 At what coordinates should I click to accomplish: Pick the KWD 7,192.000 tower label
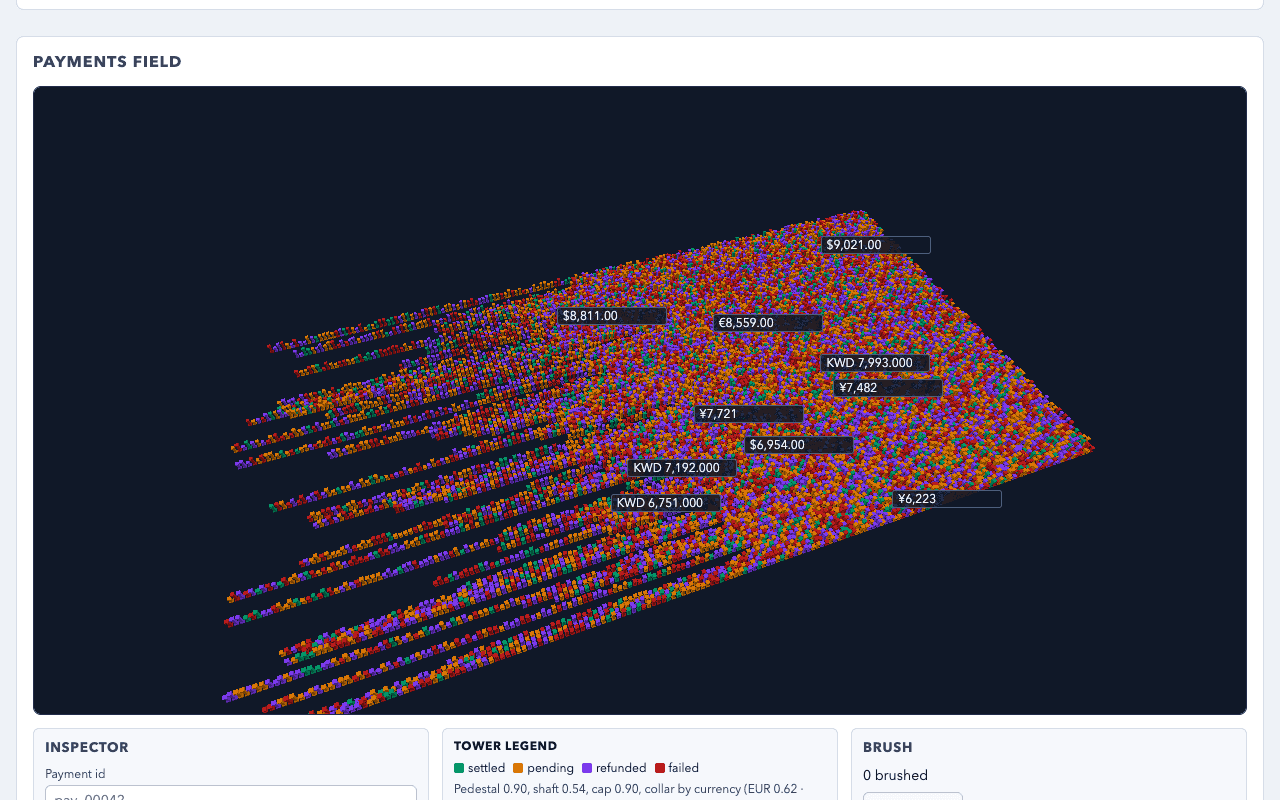coord(682,468)
